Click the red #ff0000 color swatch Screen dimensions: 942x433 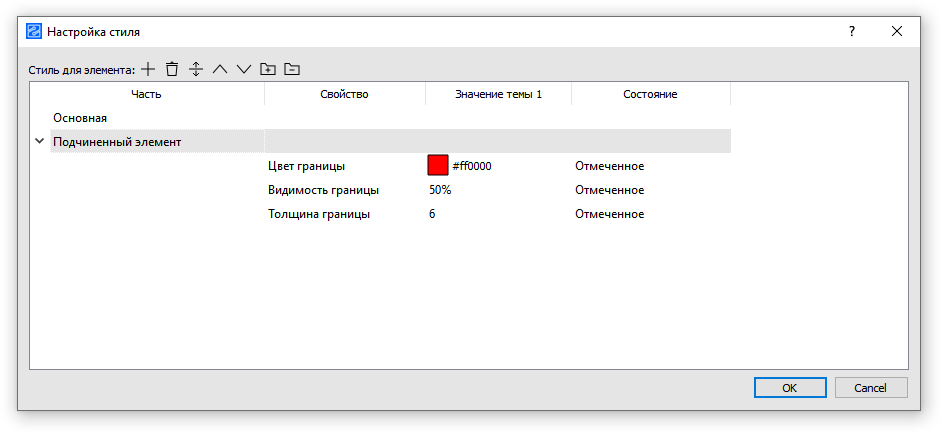pos(438,166)
